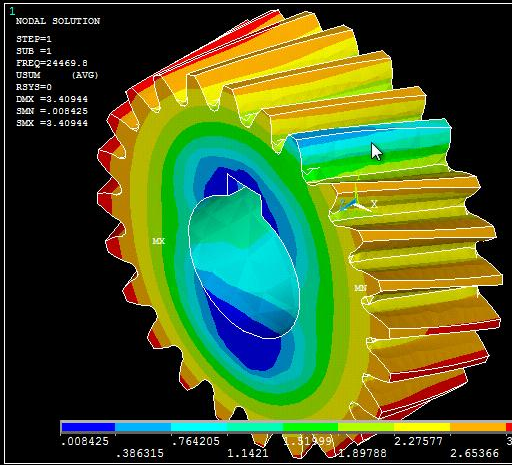Image resolution: width=512 pixels, height=465 pixels.
Task: Click the yellow-green legend swatch
Action: [366, 427]
